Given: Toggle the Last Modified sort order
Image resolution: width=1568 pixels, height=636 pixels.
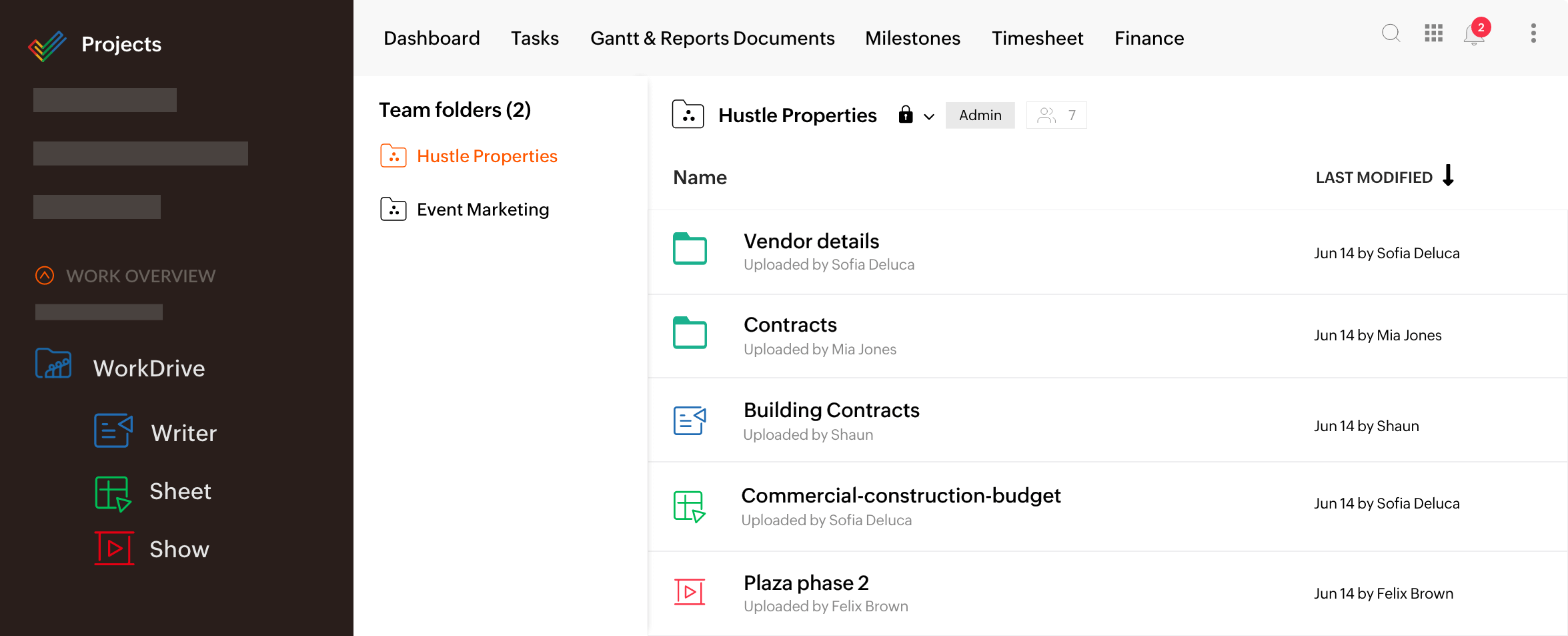Looking at the screenshot, I should (1448, 176).
